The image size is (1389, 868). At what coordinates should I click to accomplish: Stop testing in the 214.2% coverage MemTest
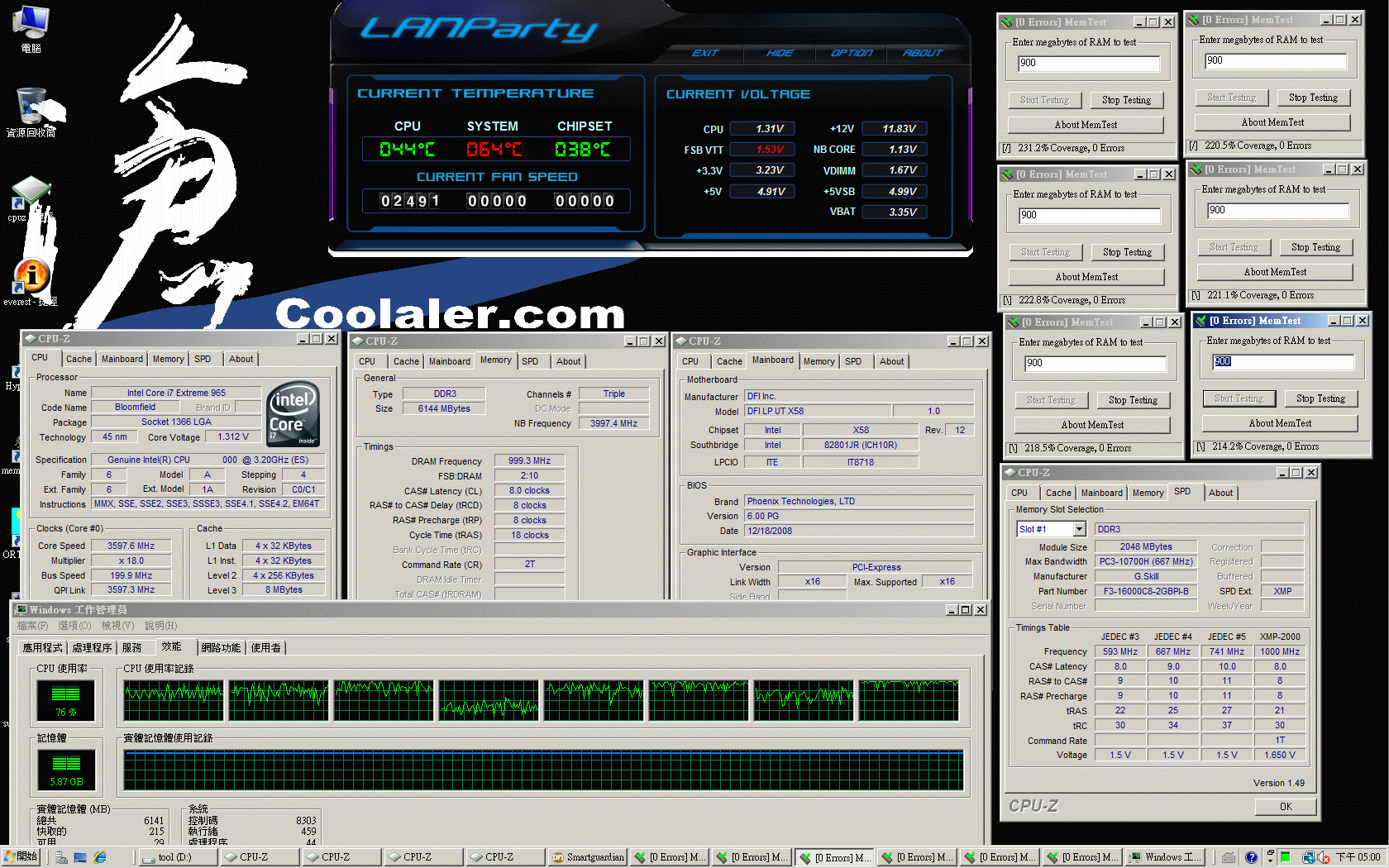pyautogui.click(x=1320, y=398)
